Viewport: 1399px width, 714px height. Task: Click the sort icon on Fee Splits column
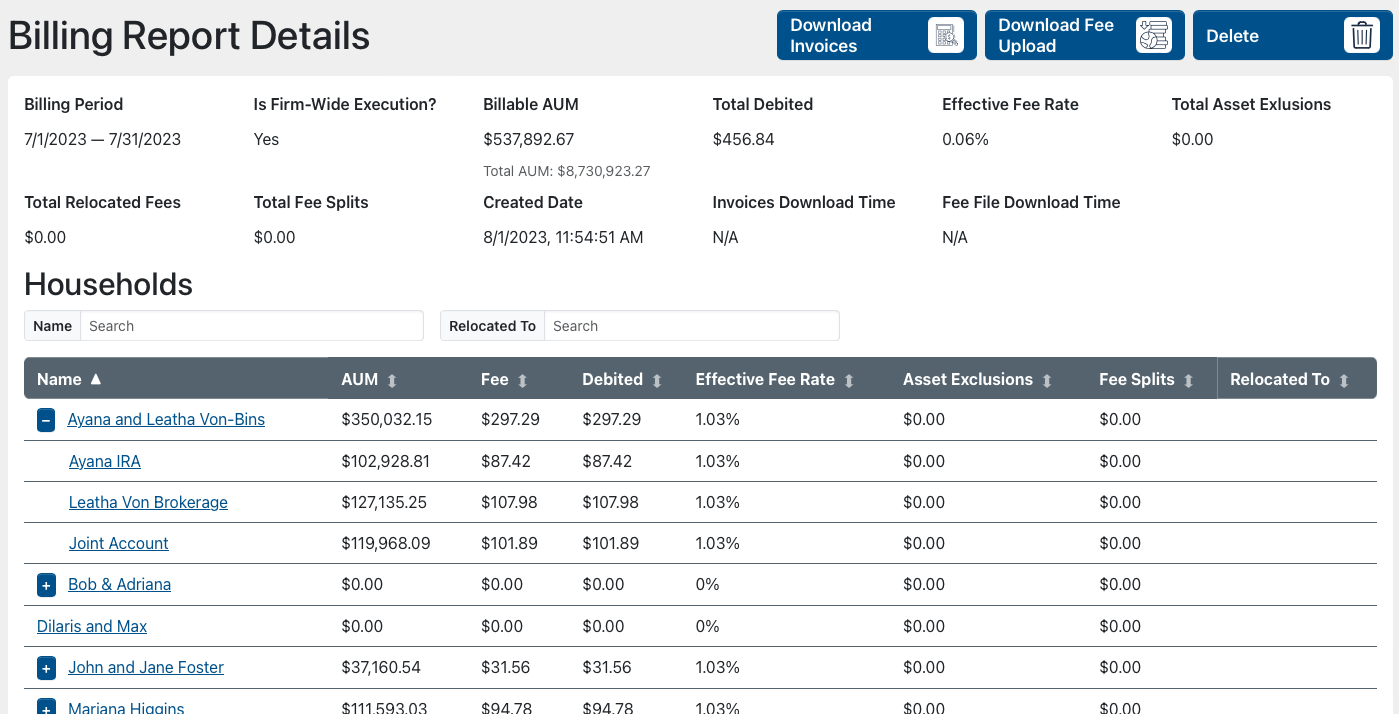tap(1188, 380)
